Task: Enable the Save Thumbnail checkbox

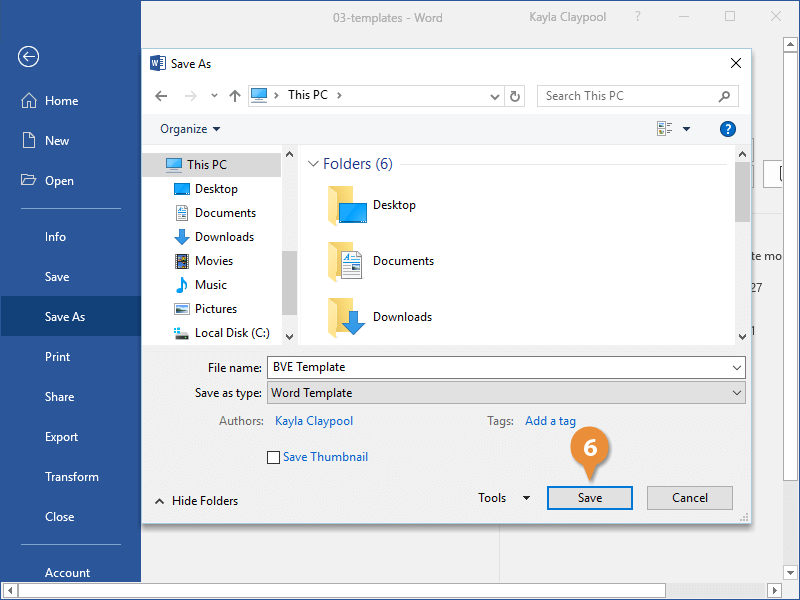Action: coord(273,457)
